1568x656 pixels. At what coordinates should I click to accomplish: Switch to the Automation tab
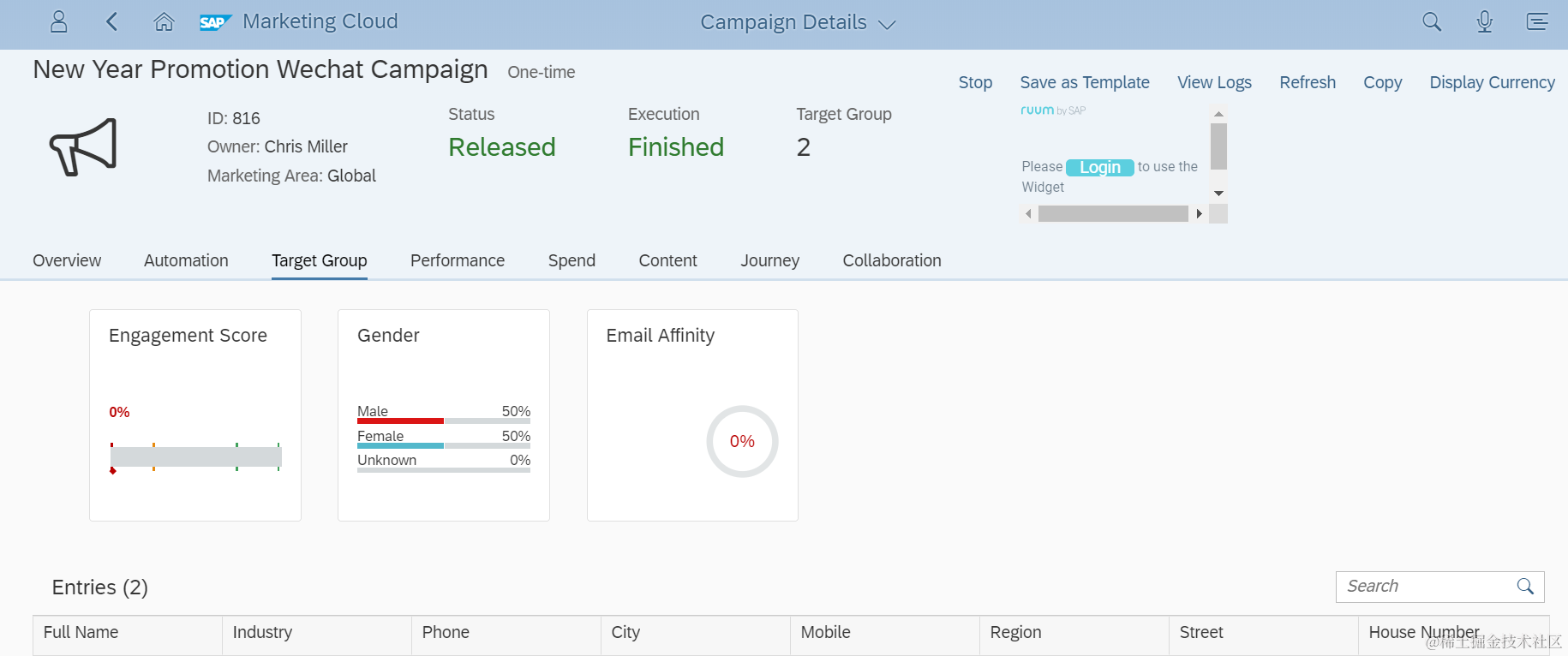pyautogui.click(x=186, y=260)
